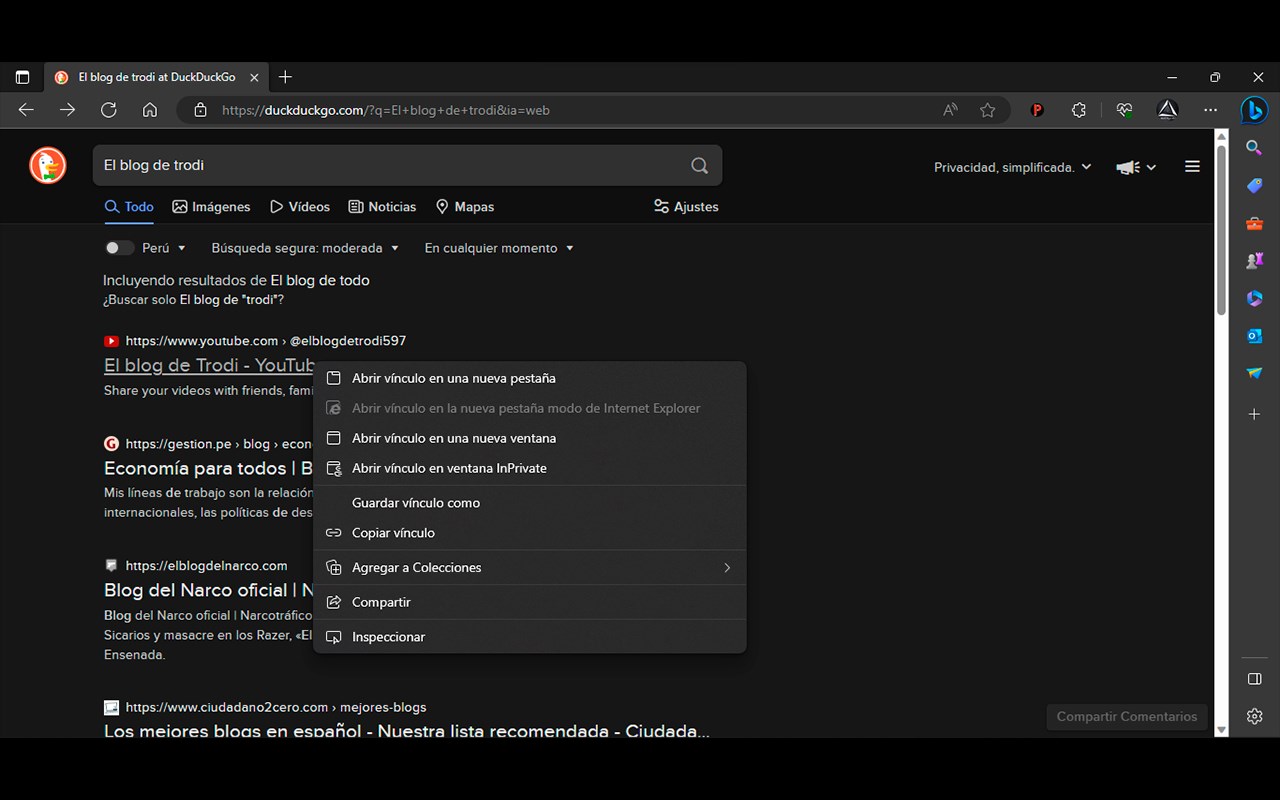Choose Abrir vínculo en una nueva pestaña

tap(530, 378)
